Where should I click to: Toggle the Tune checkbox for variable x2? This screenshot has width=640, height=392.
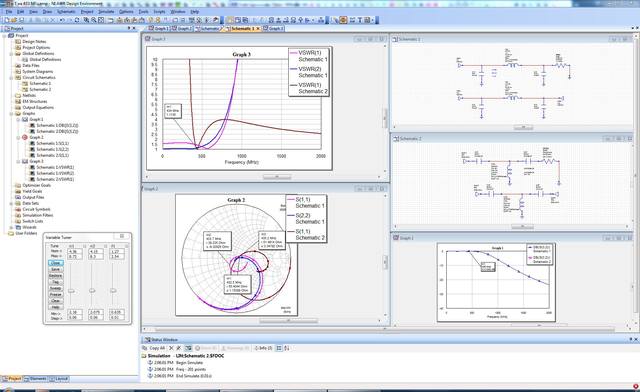point(105,246)
